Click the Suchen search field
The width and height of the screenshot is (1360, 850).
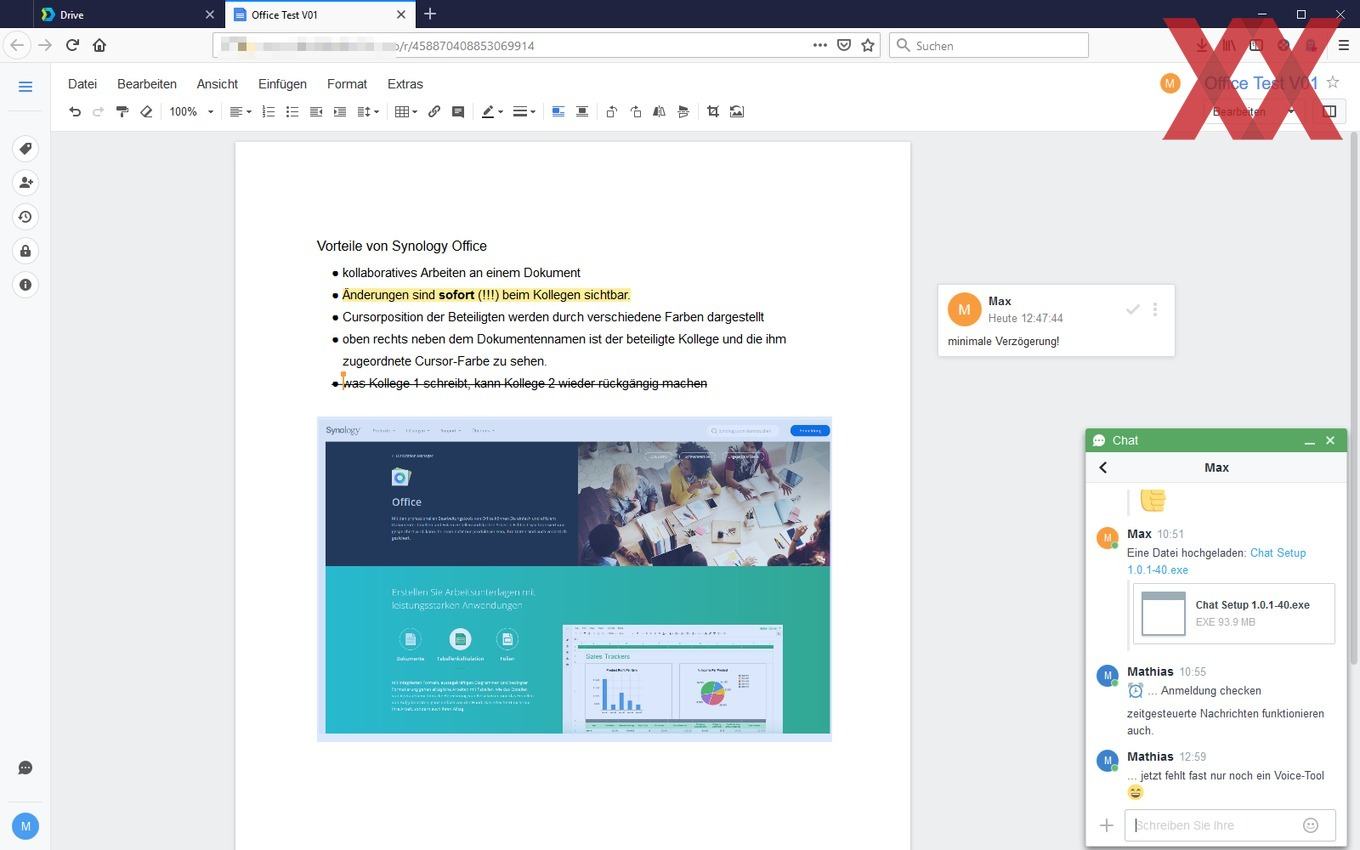pos(988,45)
